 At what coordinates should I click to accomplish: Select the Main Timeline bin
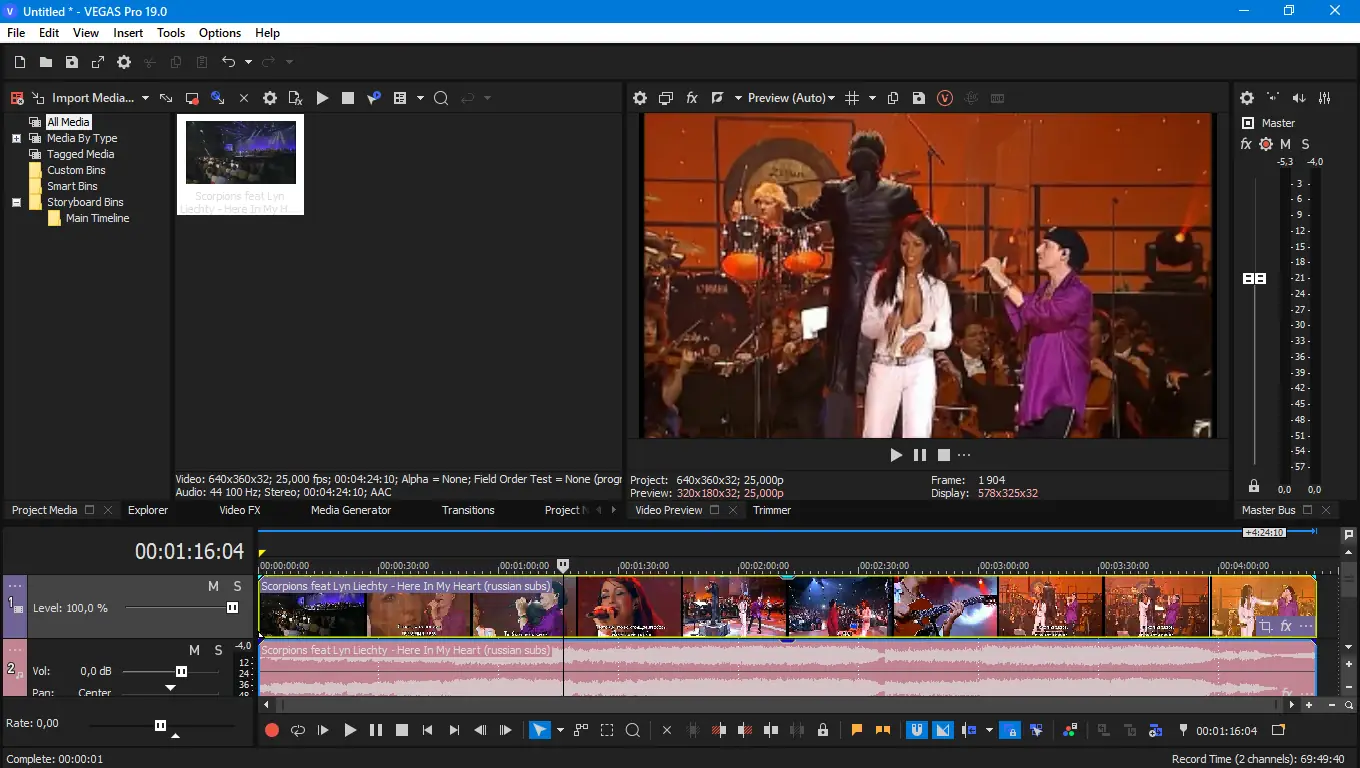[x=97, y=218]
